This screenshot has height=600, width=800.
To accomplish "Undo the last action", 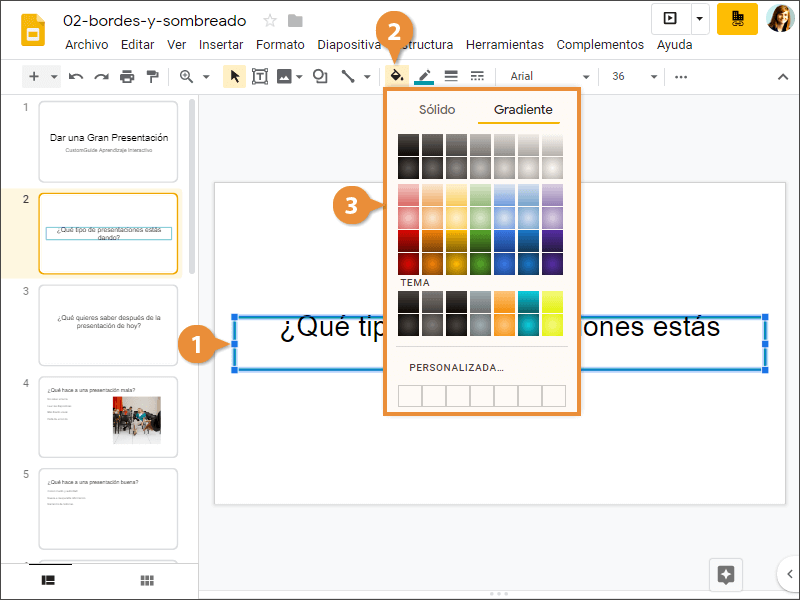I will click(x=76, y=77).
